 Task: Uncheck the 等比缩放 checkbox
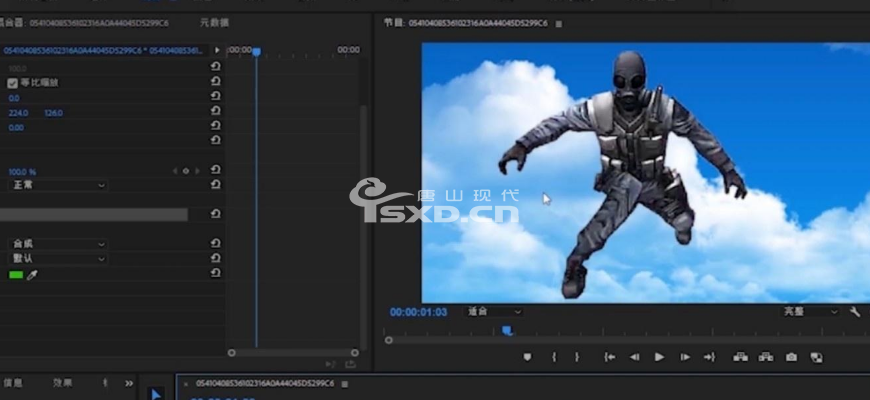(x=13, y=83)
